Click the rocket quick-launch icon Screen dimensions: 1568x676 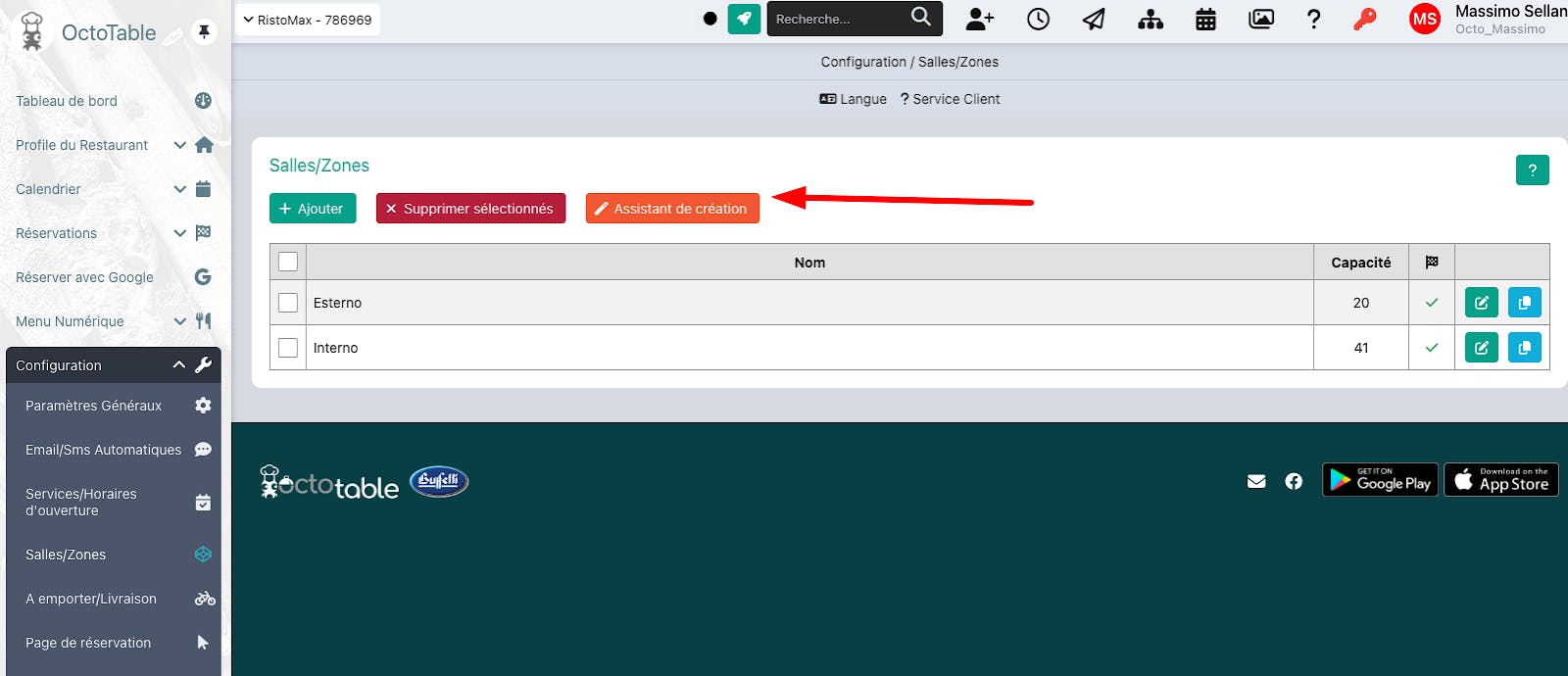point(744,19)
